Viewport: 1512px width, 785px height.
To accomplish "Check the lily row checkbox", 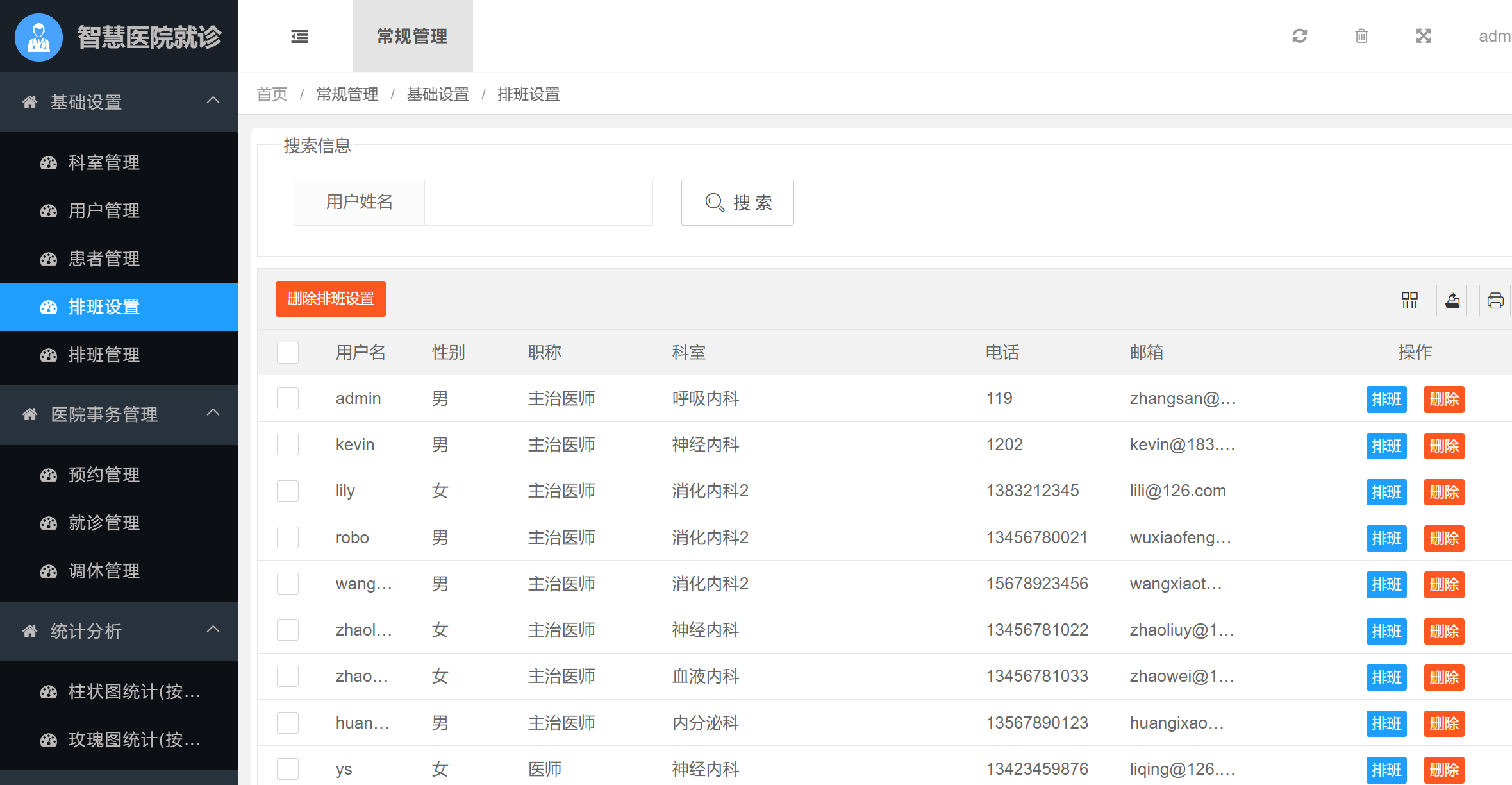I will pyautogui.click(x=288, y=491).
